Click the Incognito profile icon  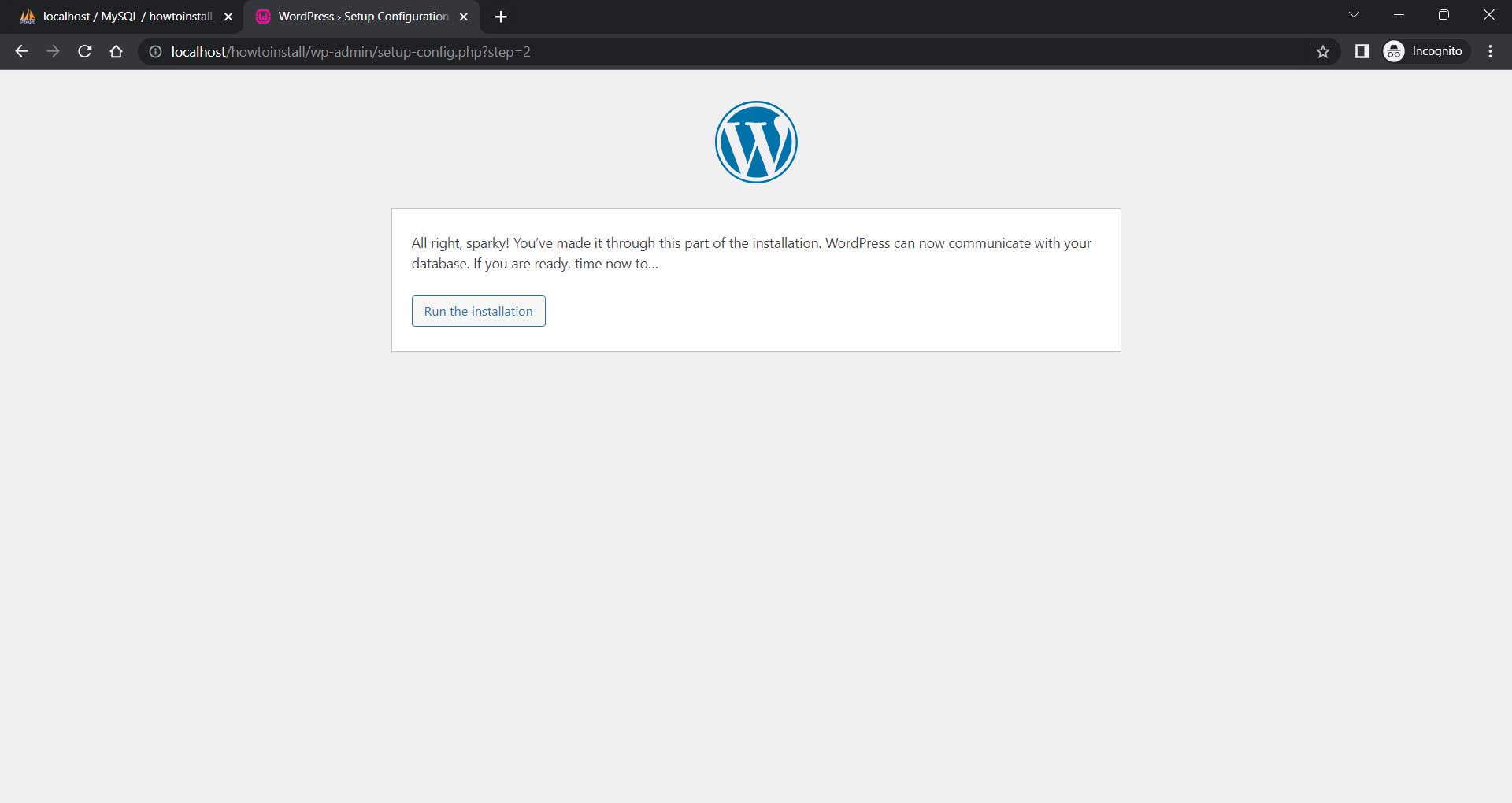point(1393,50)
